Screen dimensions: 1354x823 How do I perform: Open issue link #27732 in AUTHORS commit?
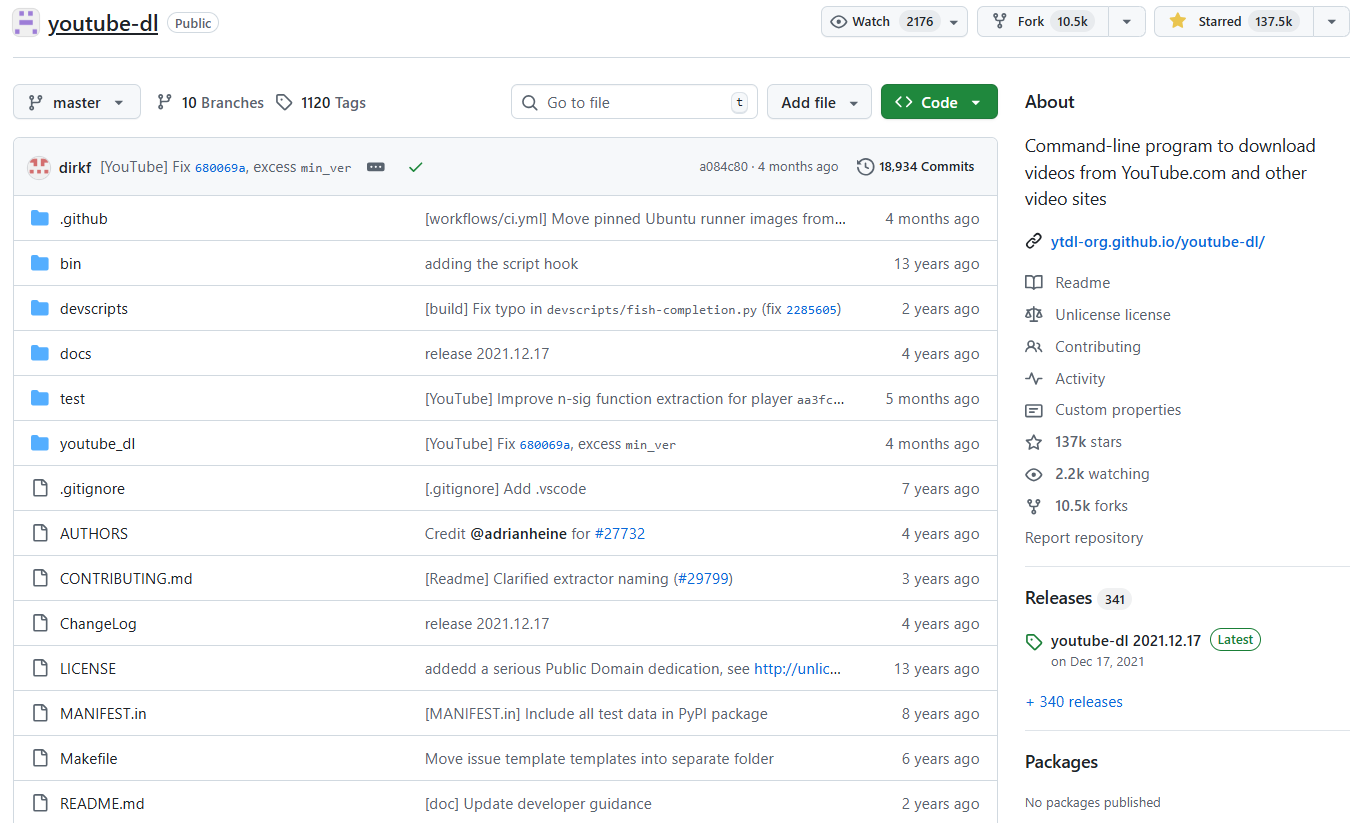(620, 534)
